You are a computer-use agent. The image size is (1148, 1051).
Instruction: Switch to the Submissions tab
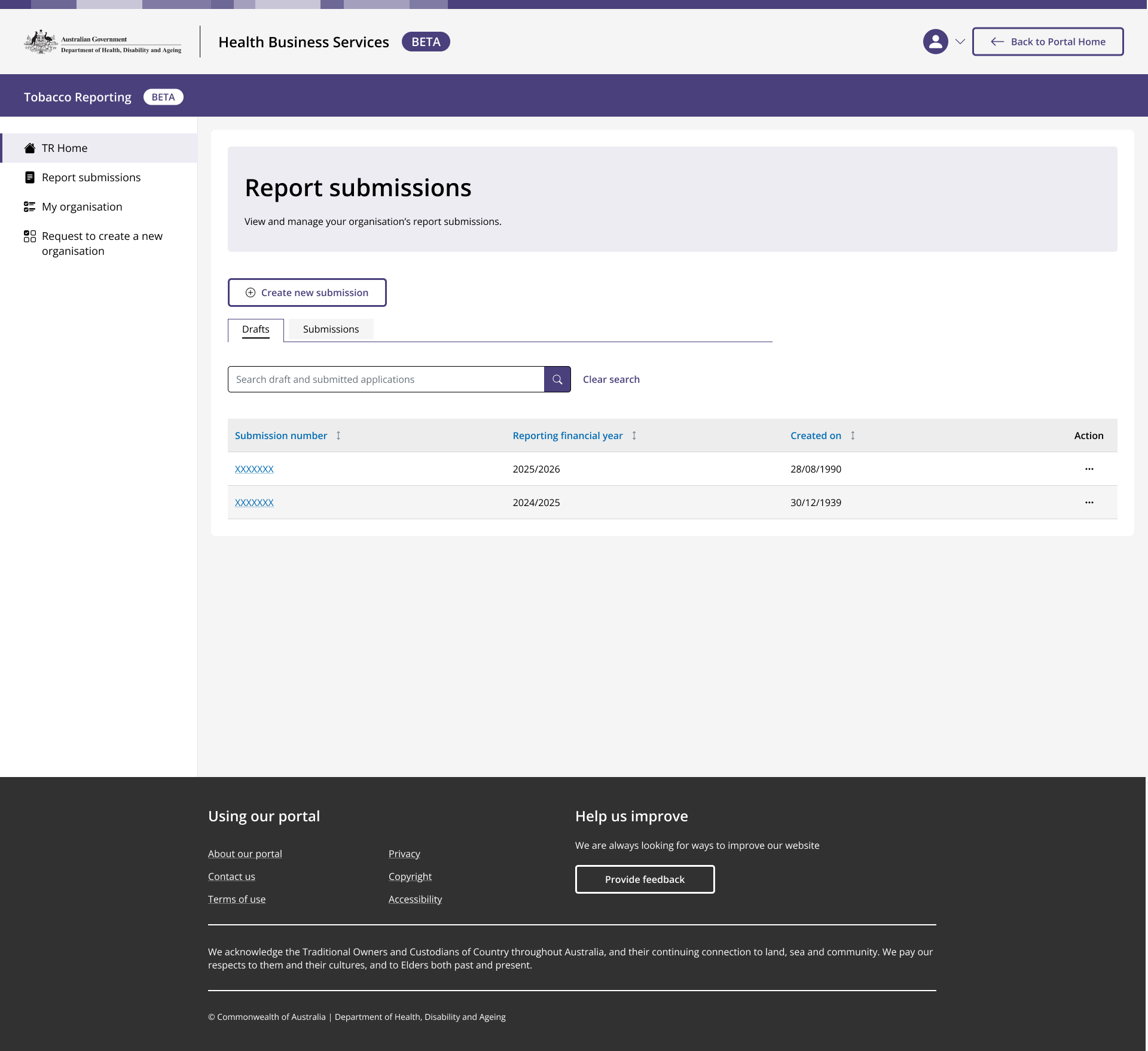click(331, 330)
